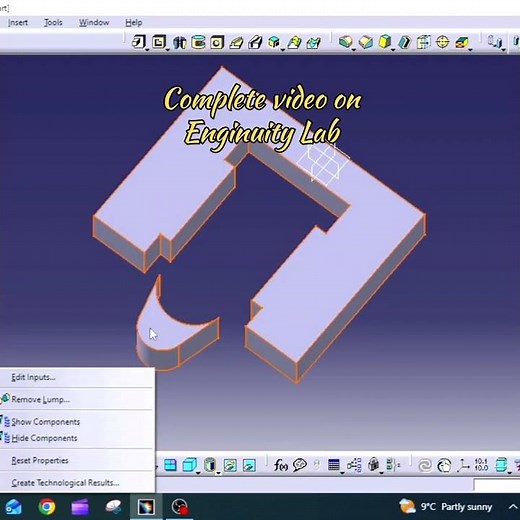Click the Lock padlock icon
Viewport: 520px width, 520px height.
click(x=374, y=464)
